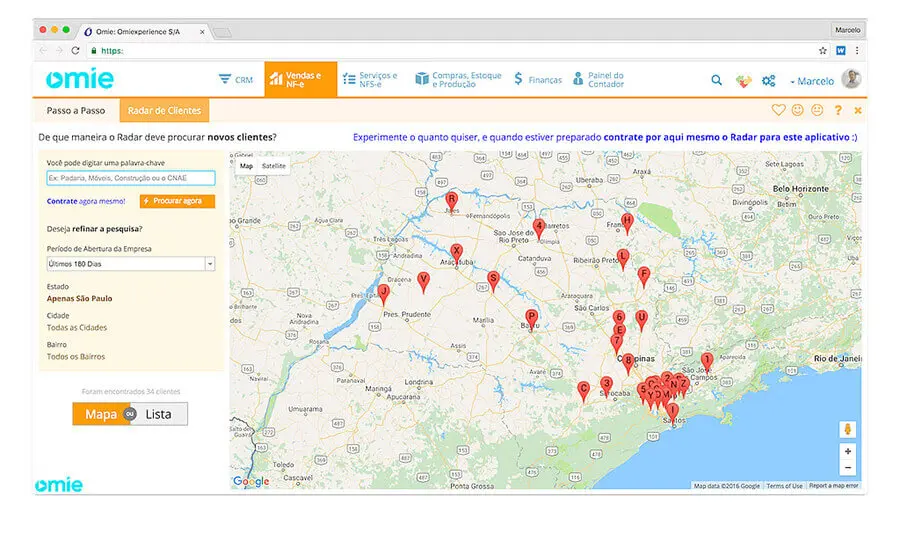Open the settings gears icon

[x=768, y=80]
